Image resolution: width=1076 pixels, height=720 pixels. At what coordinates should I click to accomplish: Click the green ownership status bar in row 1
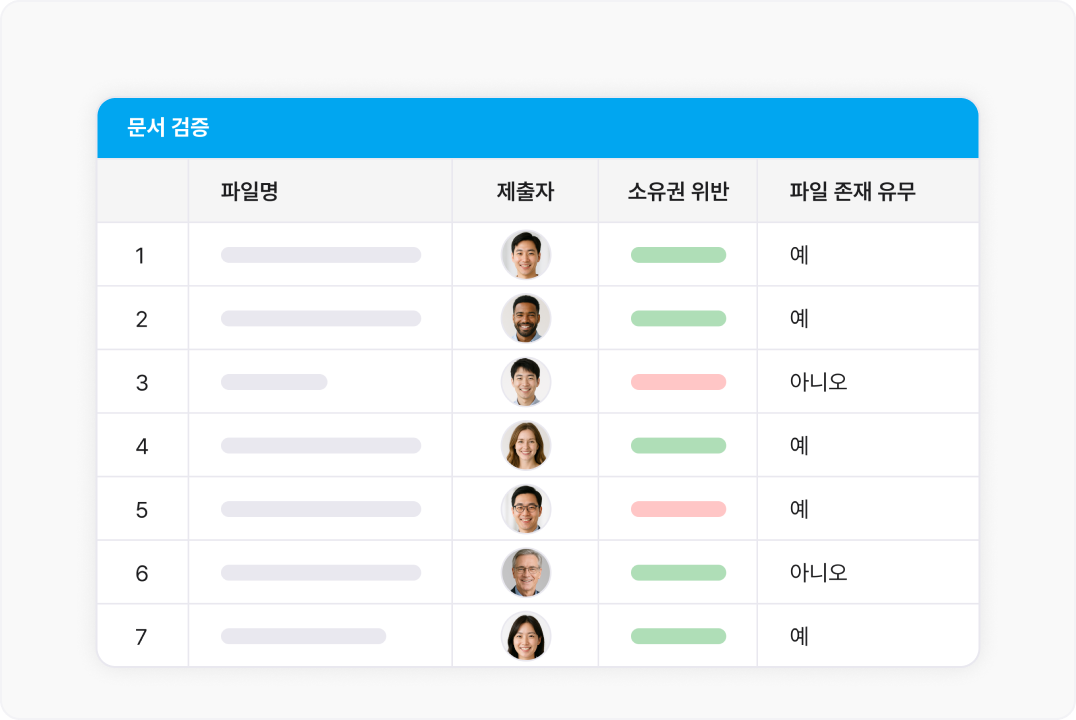678,255
